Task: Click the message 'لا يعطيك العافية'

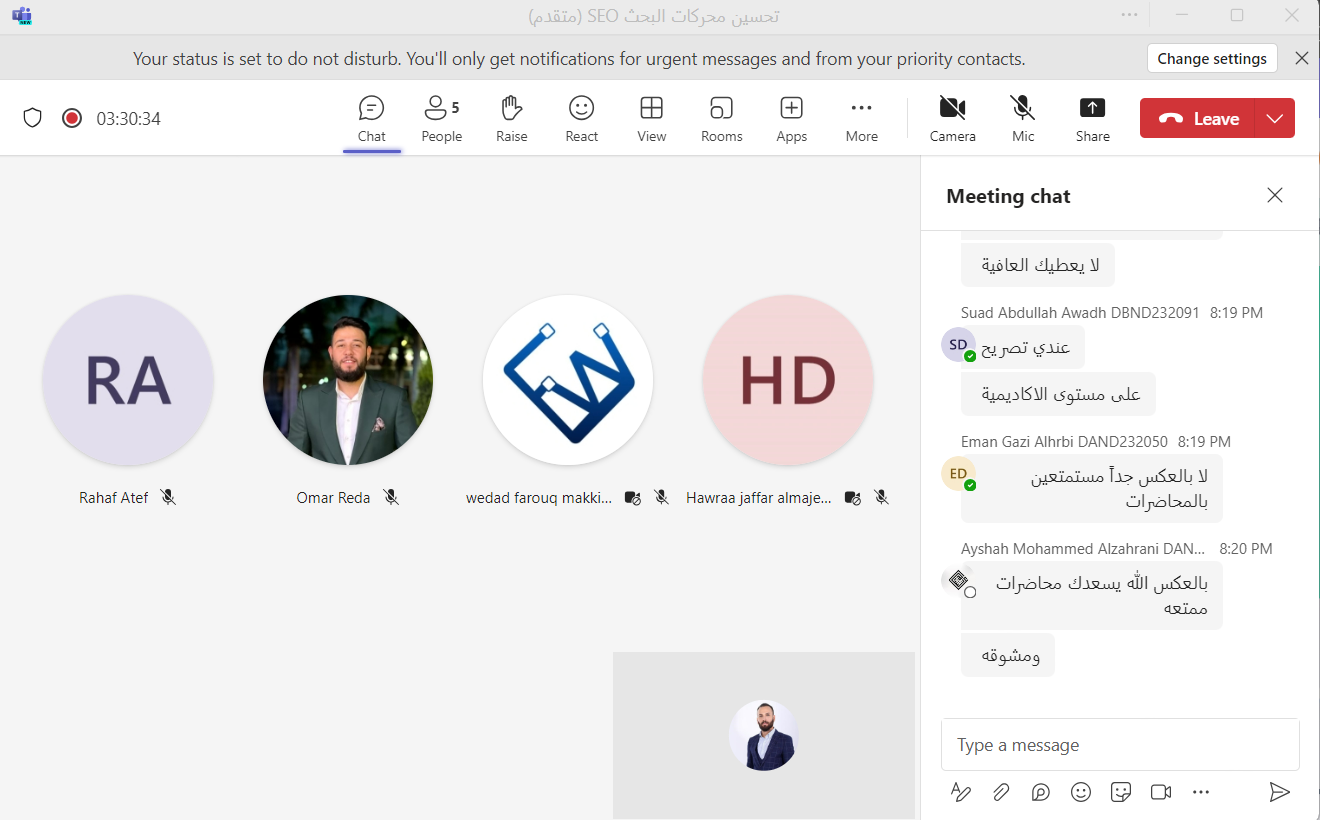Action: pos(1039,265)
